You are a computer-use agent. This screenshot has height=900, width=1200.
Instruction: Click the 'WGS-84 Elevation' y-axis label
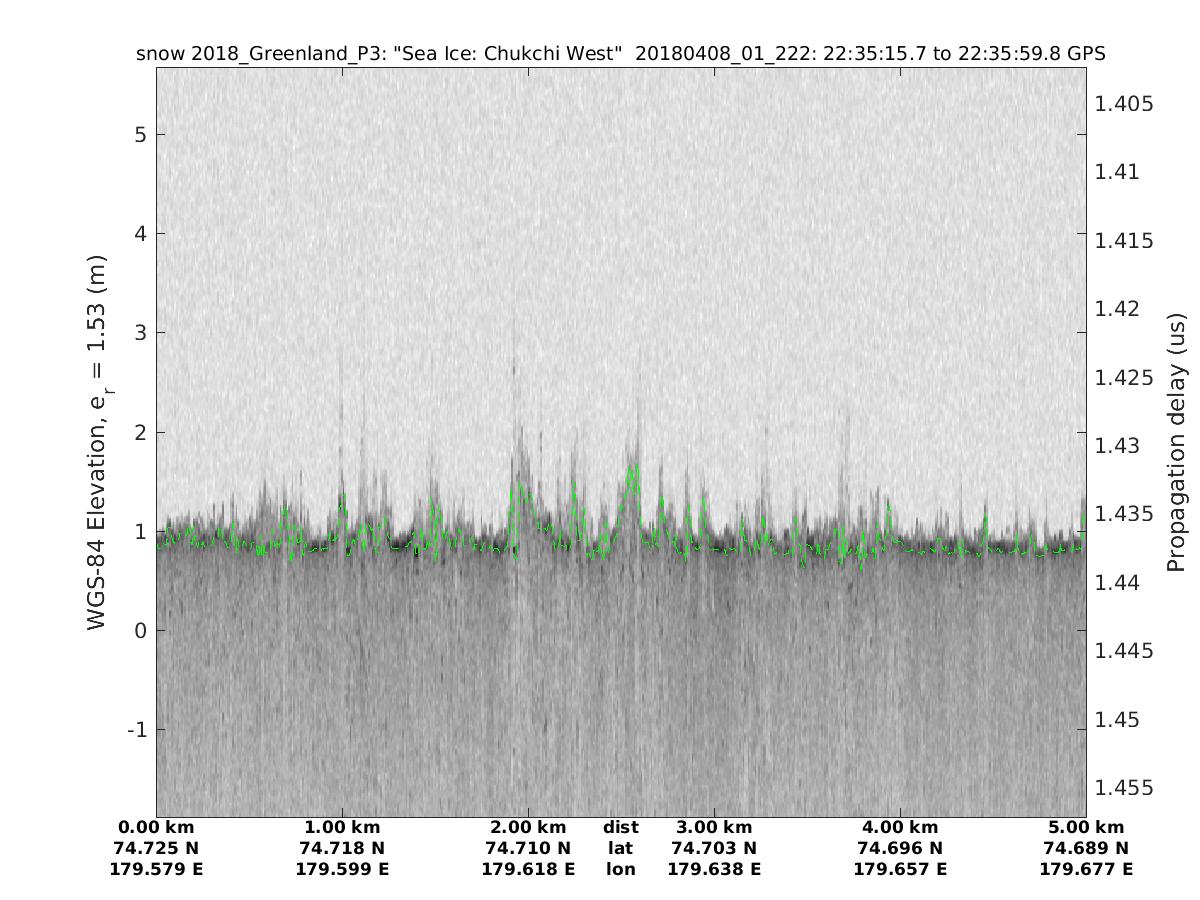(x=98, y=442)
